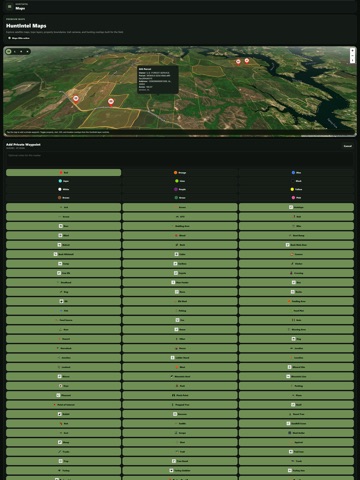Choose the Green color option
Viewport: 360px width, 480px height.
[x=180, y=198]
